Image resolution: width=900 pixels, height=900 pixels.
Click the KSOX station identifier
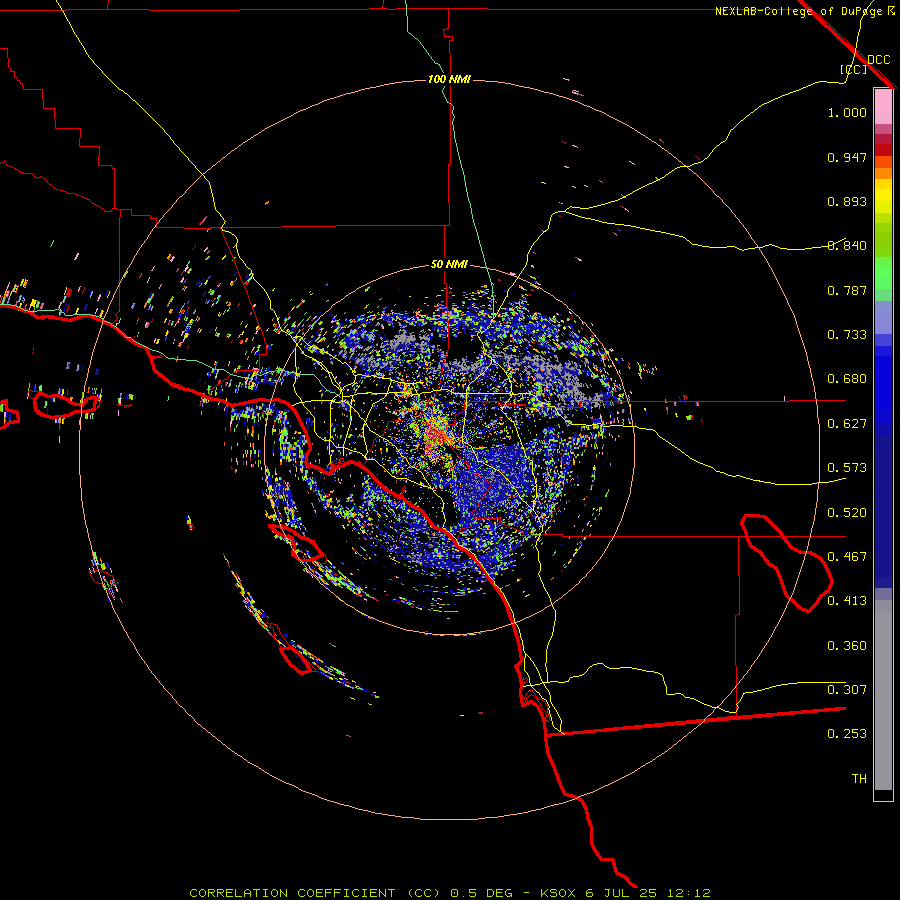pyautogui.click(x=557, y=893)
